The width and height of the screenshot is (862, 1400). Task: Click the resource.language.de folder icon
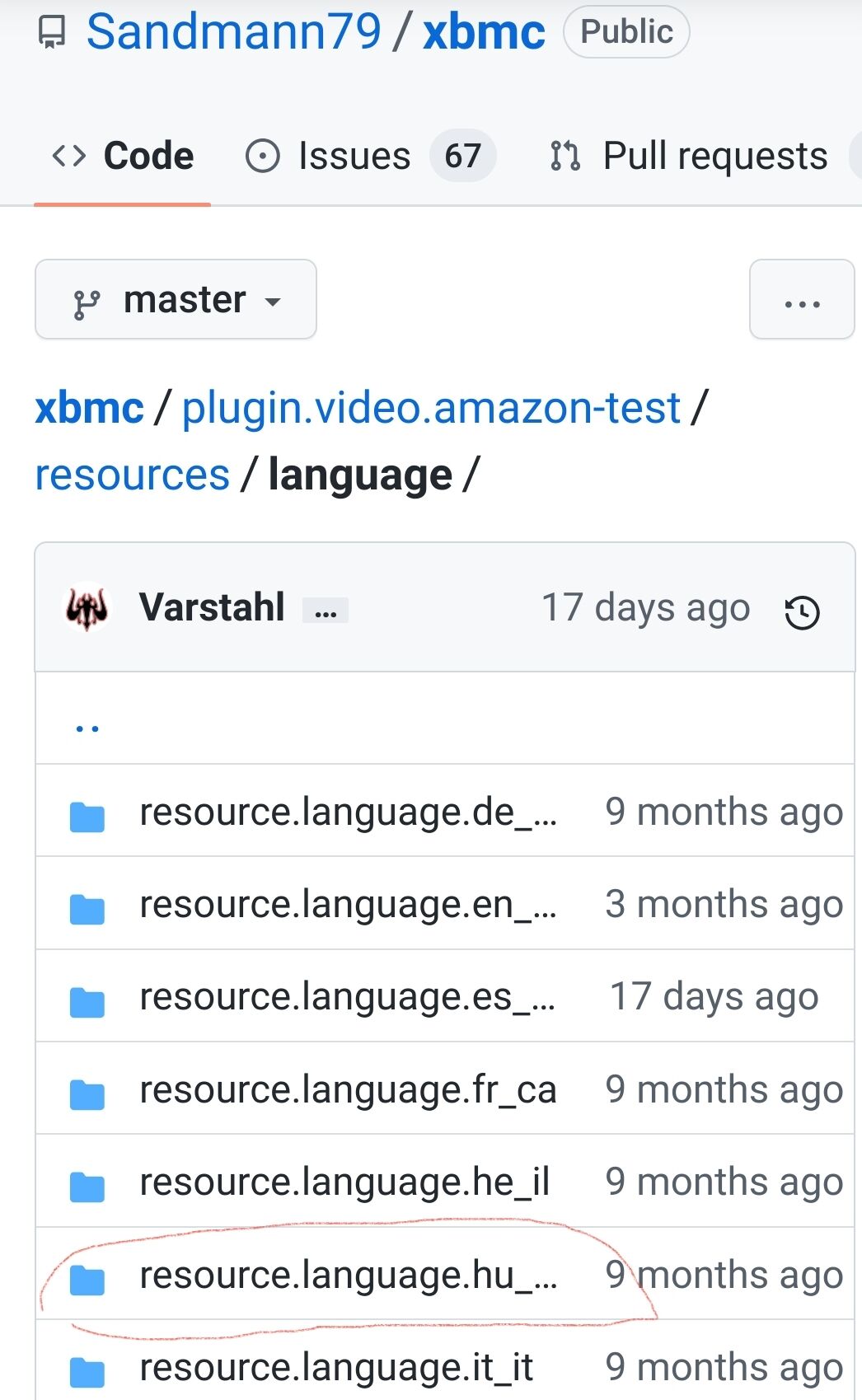pyautogui.click(x=87, y=817)
